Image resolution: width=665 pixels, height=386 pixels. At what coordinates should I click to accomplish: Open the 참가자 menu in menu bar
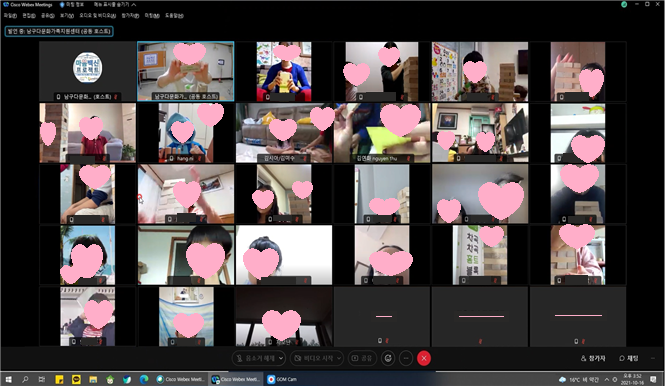[130, 16]
